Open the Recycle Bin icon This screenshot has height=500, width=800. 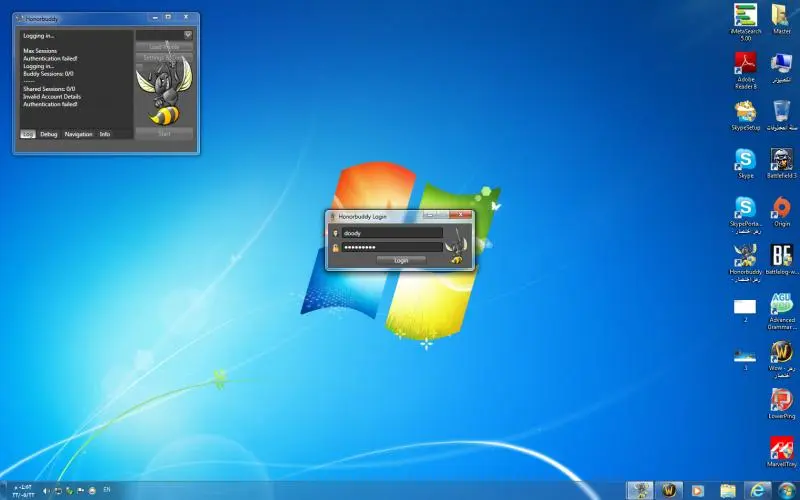pos(781,115)
